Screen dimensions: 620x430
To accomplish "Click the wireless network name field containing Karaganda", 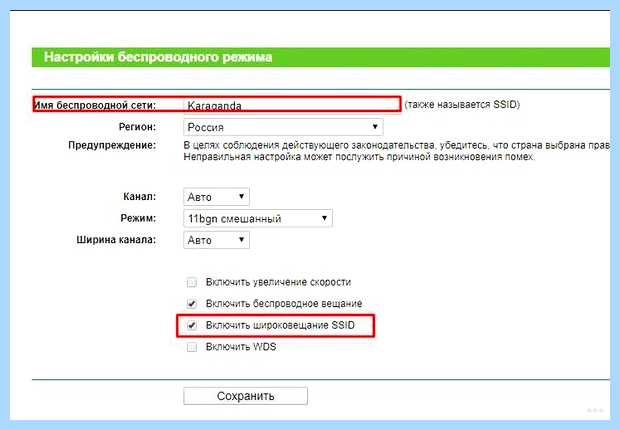I will [x=292, y=105].
